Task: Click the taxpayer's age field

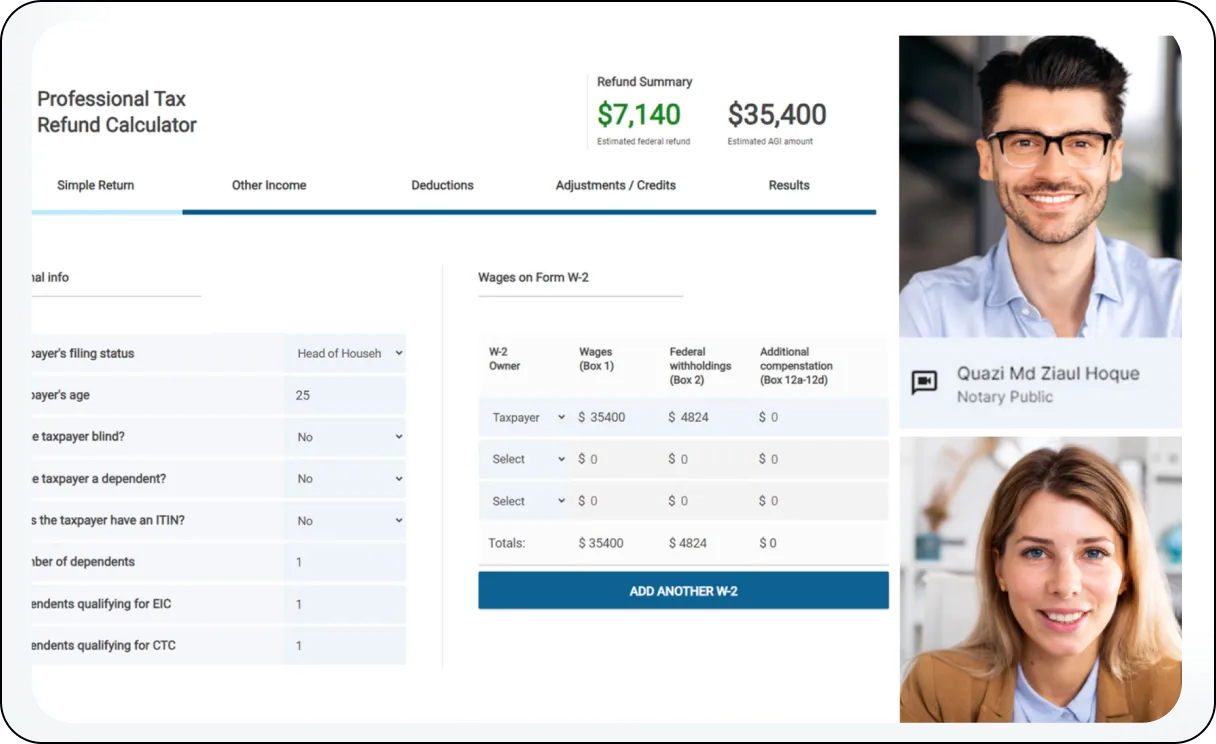Action: (x=345, y=395)
